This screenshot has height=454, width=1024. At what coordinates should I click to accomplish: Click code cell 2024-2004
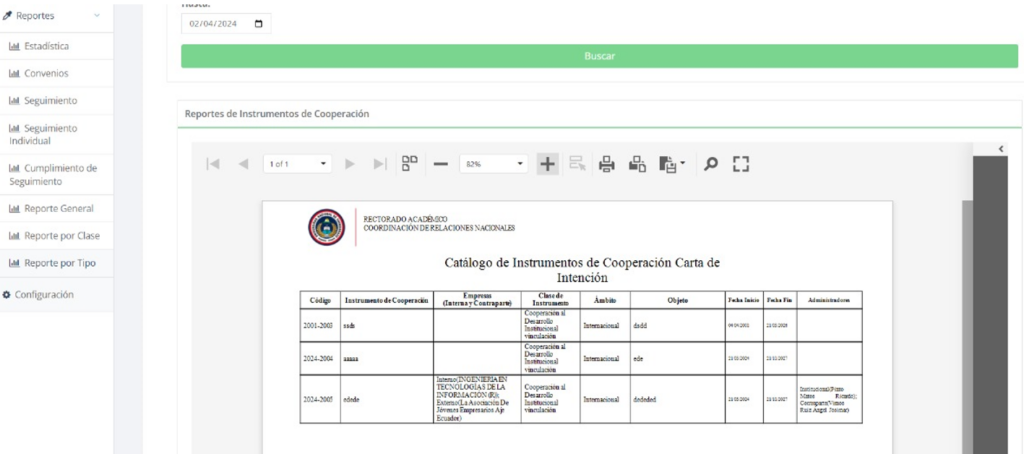coord(320,359)
